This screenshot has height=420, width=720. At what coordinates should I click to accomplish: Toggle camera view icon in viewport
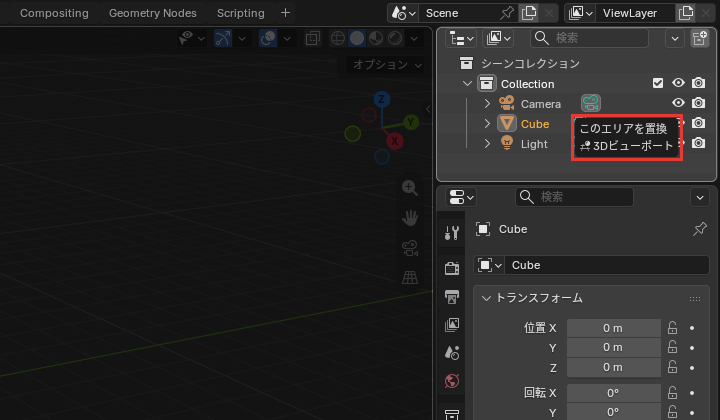410,248
